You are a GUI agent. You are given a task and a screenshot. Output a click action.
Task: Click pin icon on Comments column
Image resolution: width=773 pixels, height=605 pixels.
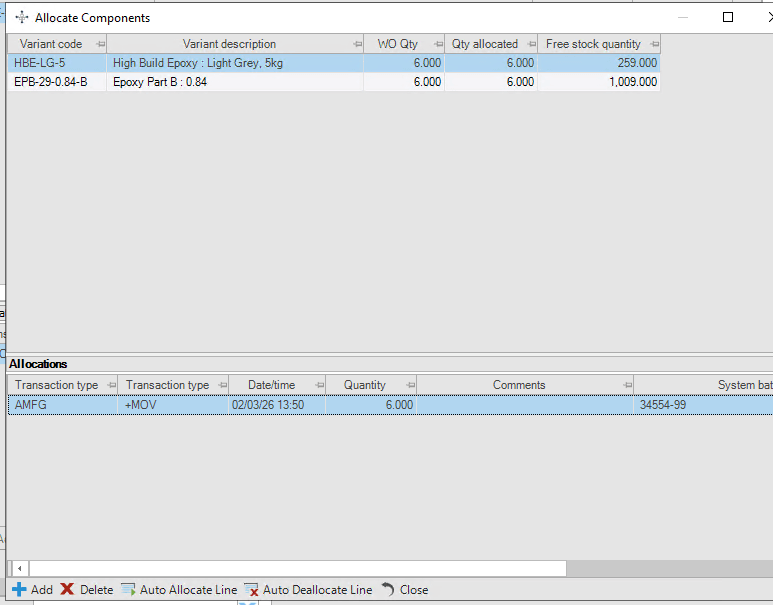pyautogui.click(x=627, y=385)
